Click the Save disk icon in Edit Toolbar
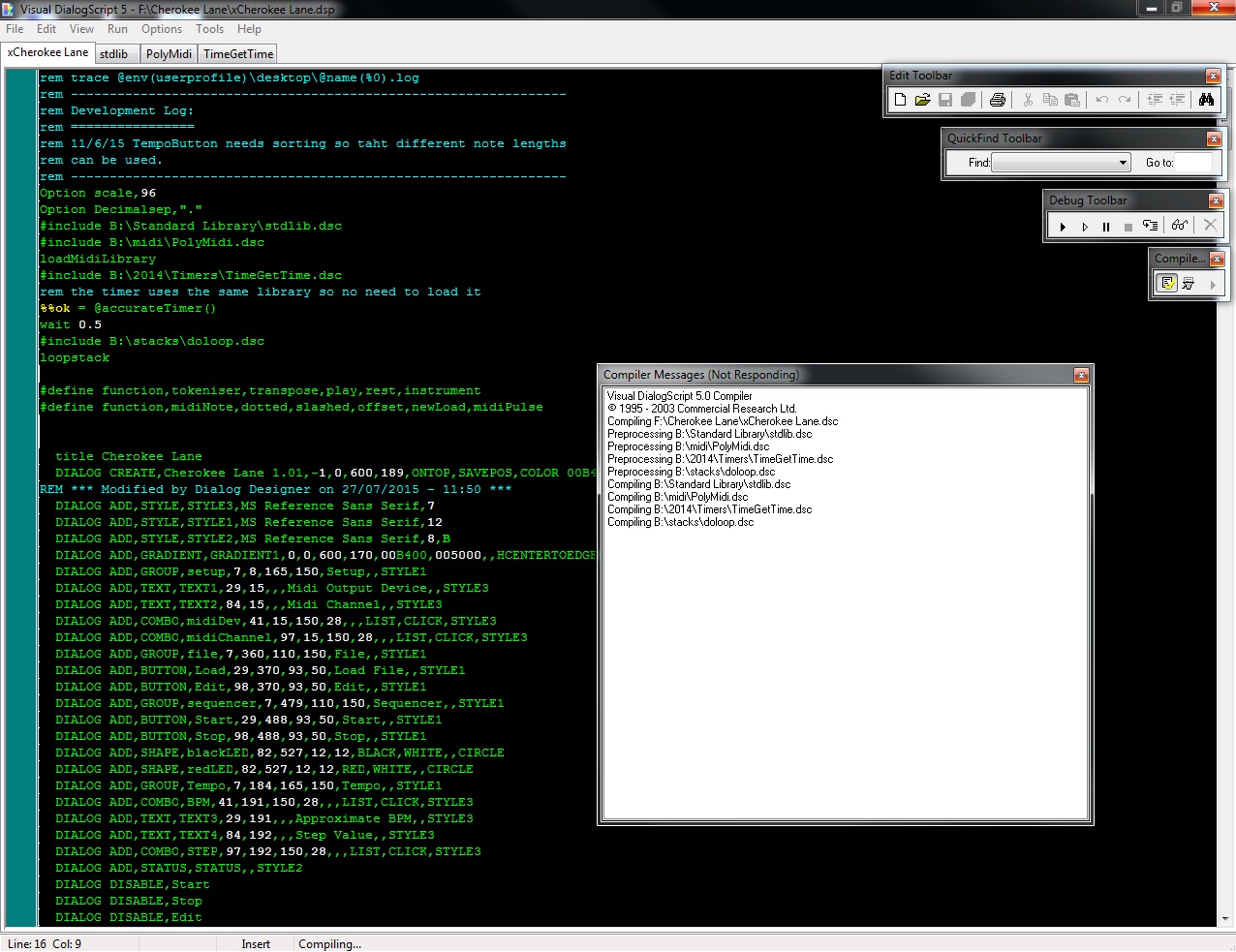The height and width of the screenshot is (952, 1236). click(x=945, y=100)
